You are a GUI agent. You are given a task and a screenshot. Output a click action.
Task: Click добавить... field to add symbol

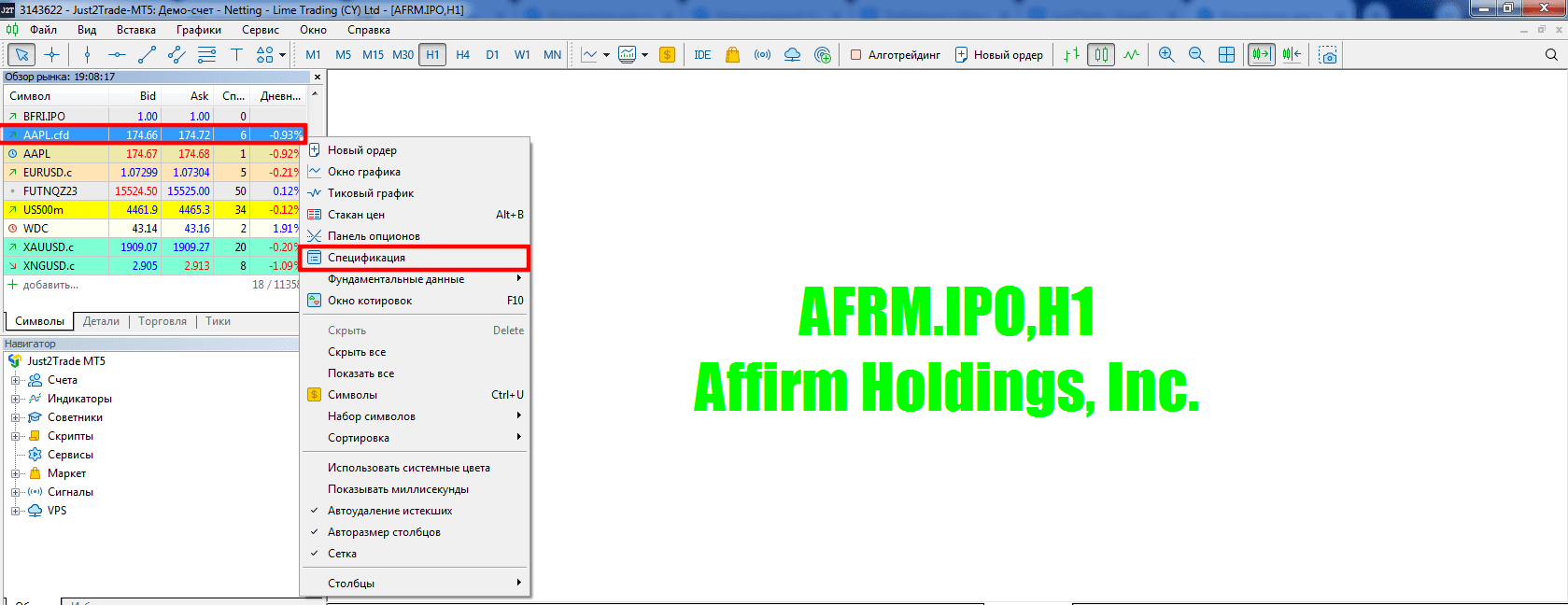point(50,285)
